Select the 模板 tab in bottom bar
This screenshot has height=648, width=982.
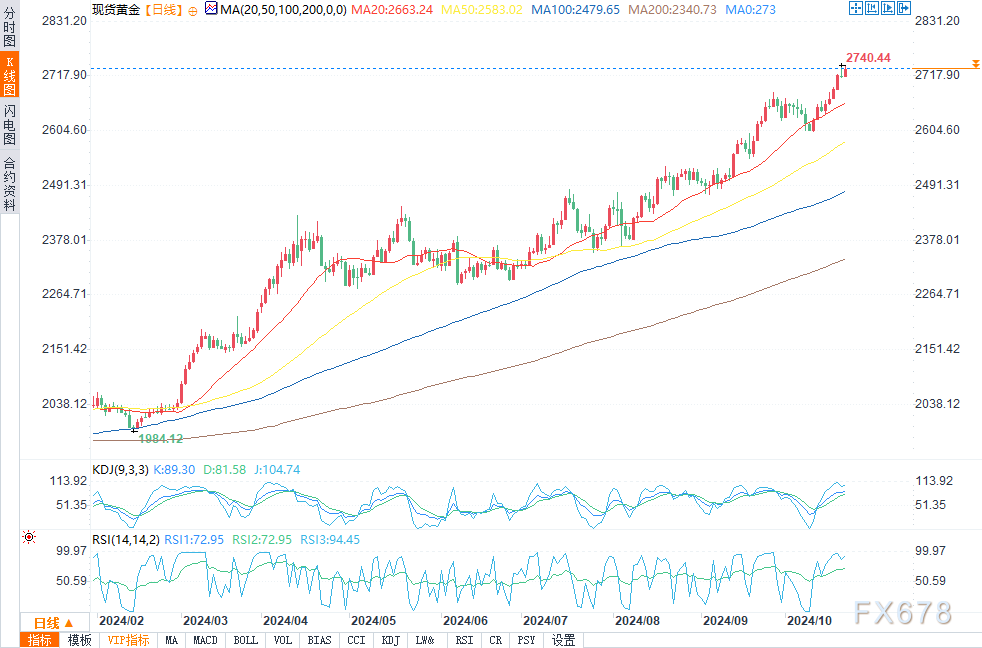click(x=79, y=640)
